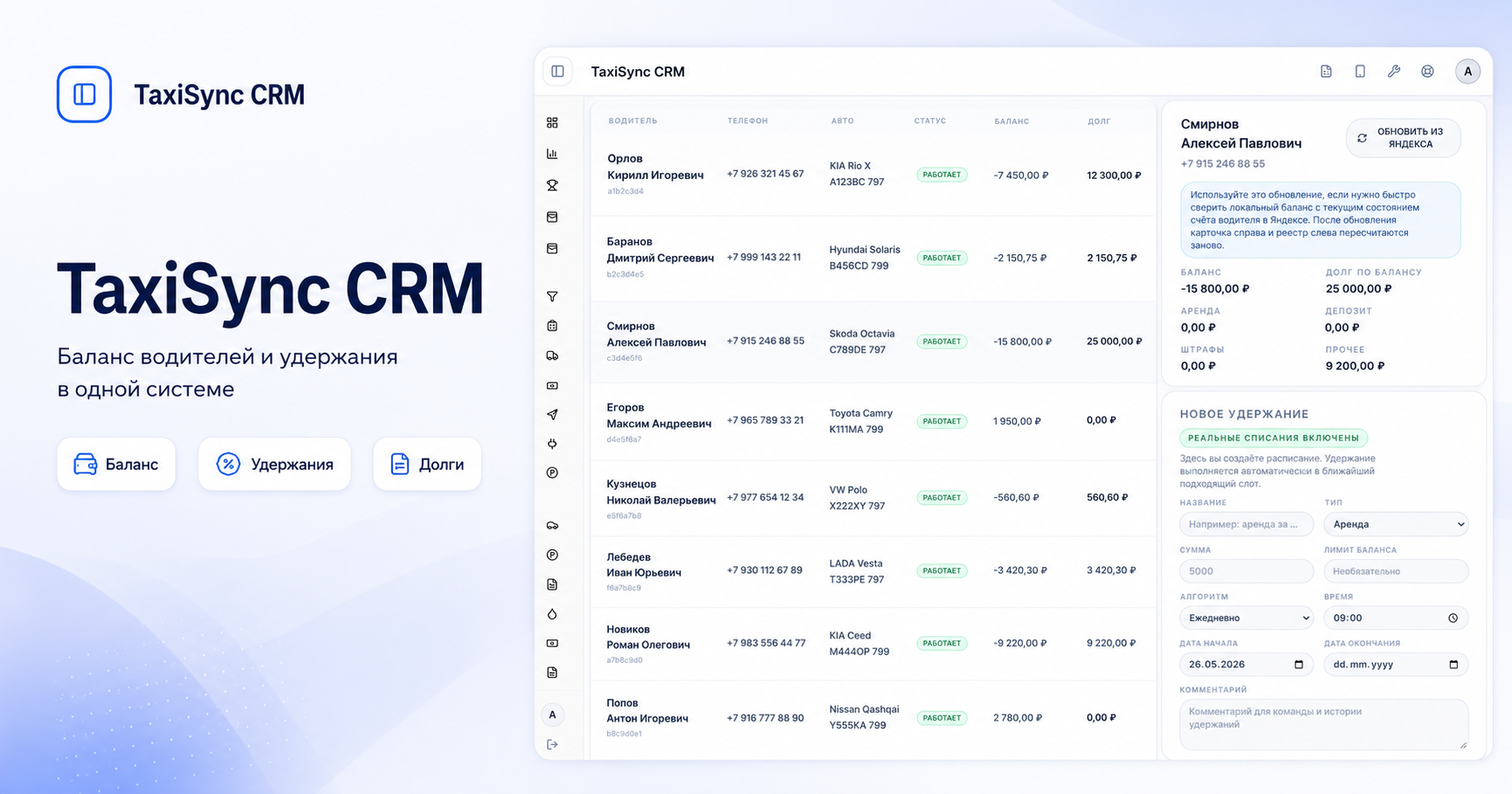Click the clock icon in the Время field
The height and width of the screenshot is (794, 1512).
[x=1453, y=618]
